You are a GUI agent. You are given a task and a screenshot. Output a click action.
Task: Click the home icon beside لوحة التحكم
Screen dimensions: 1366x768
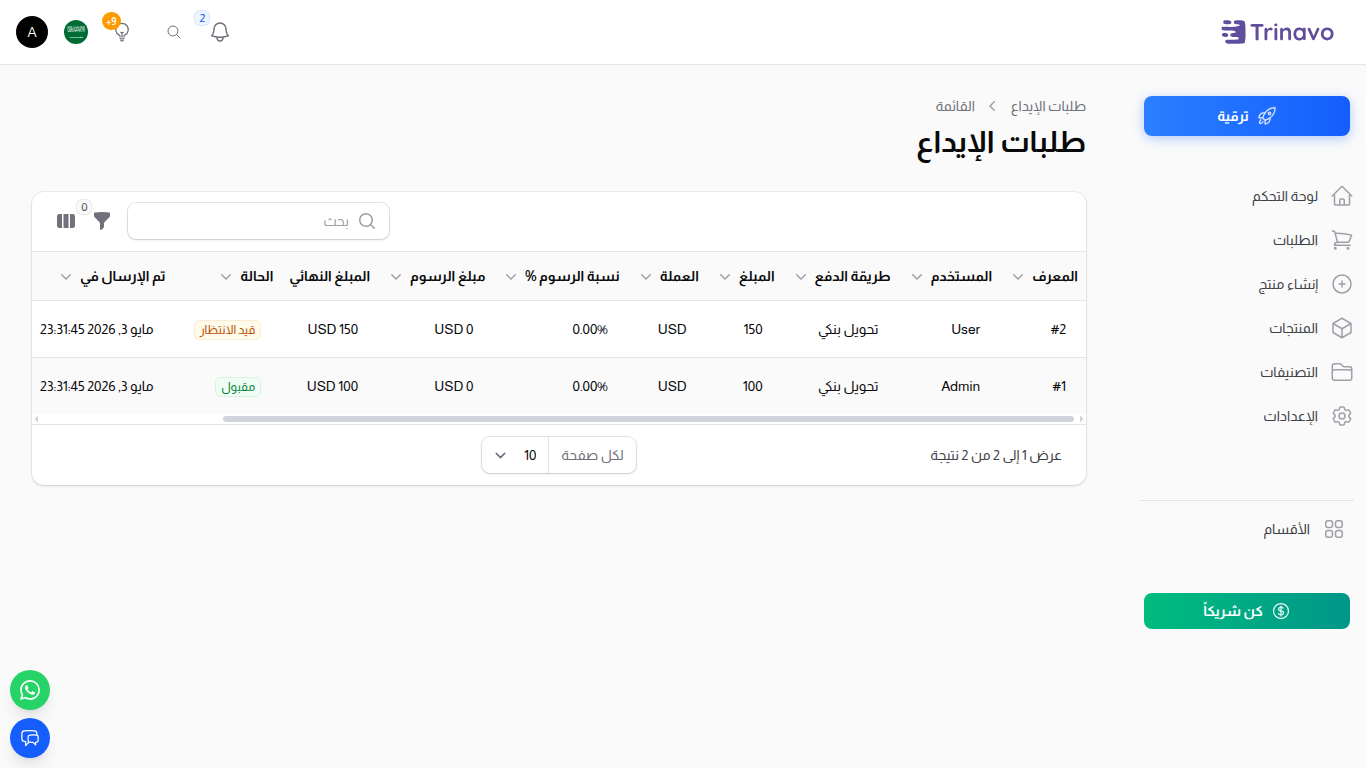(x=1342, y=196)
